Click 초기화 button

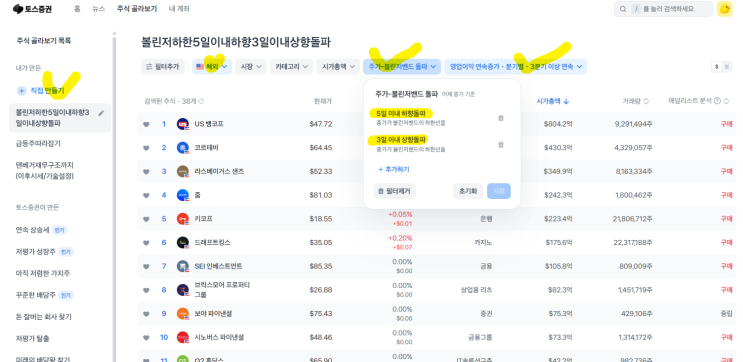coord(468,191)
